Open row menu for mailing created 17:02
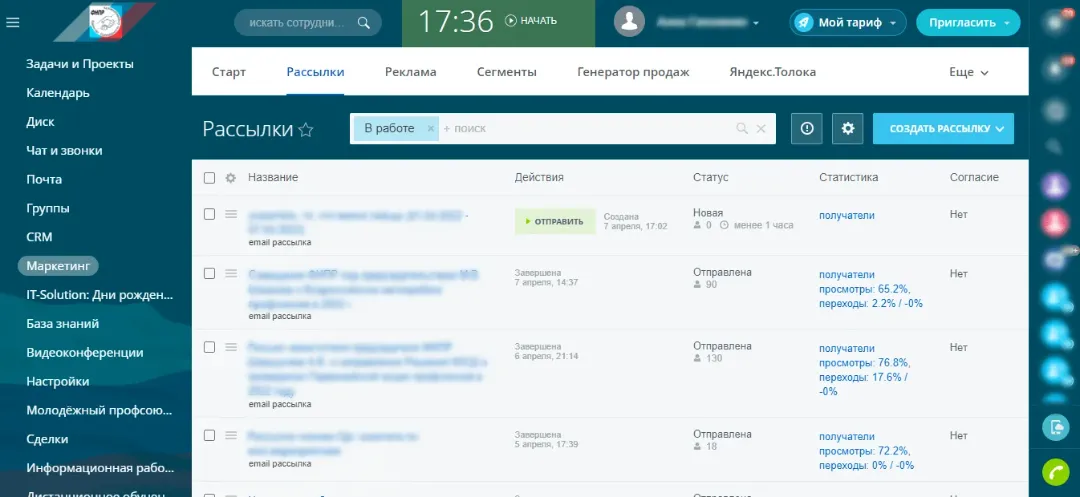This screenshot has height=497, width=1080. point(231,214)
